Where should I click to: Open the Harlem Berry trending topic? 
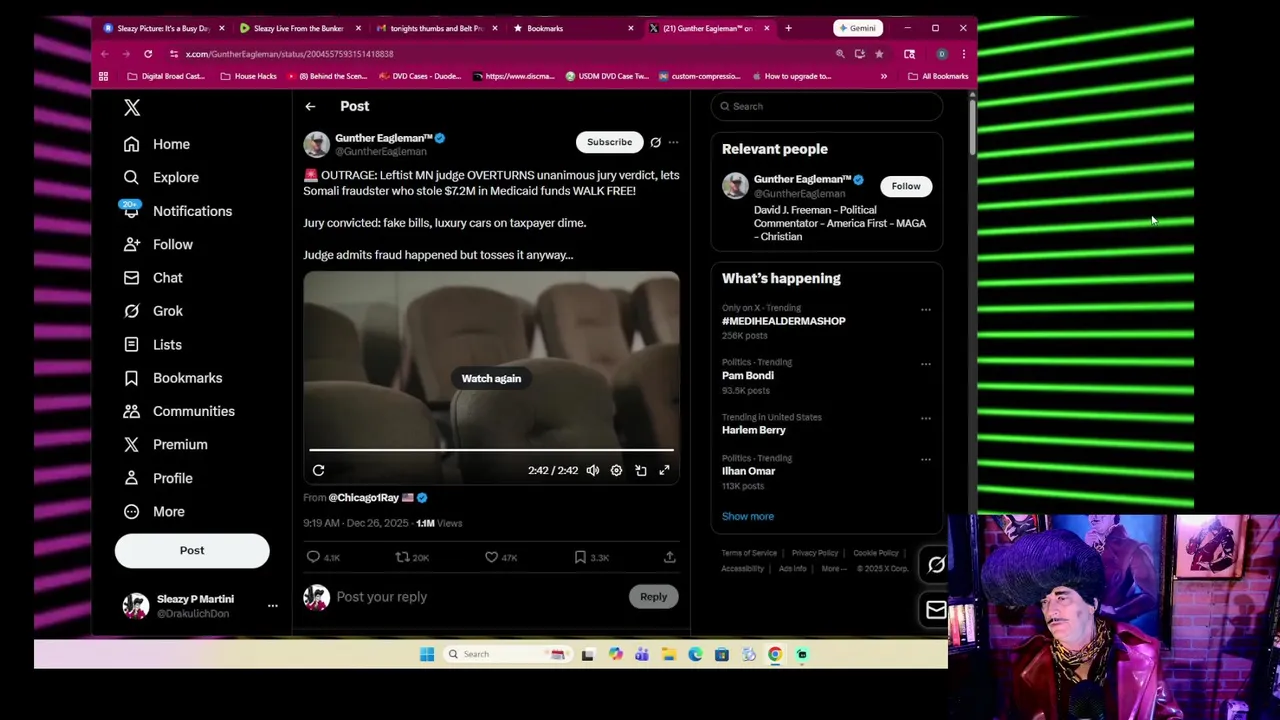[x=754, y=430]
